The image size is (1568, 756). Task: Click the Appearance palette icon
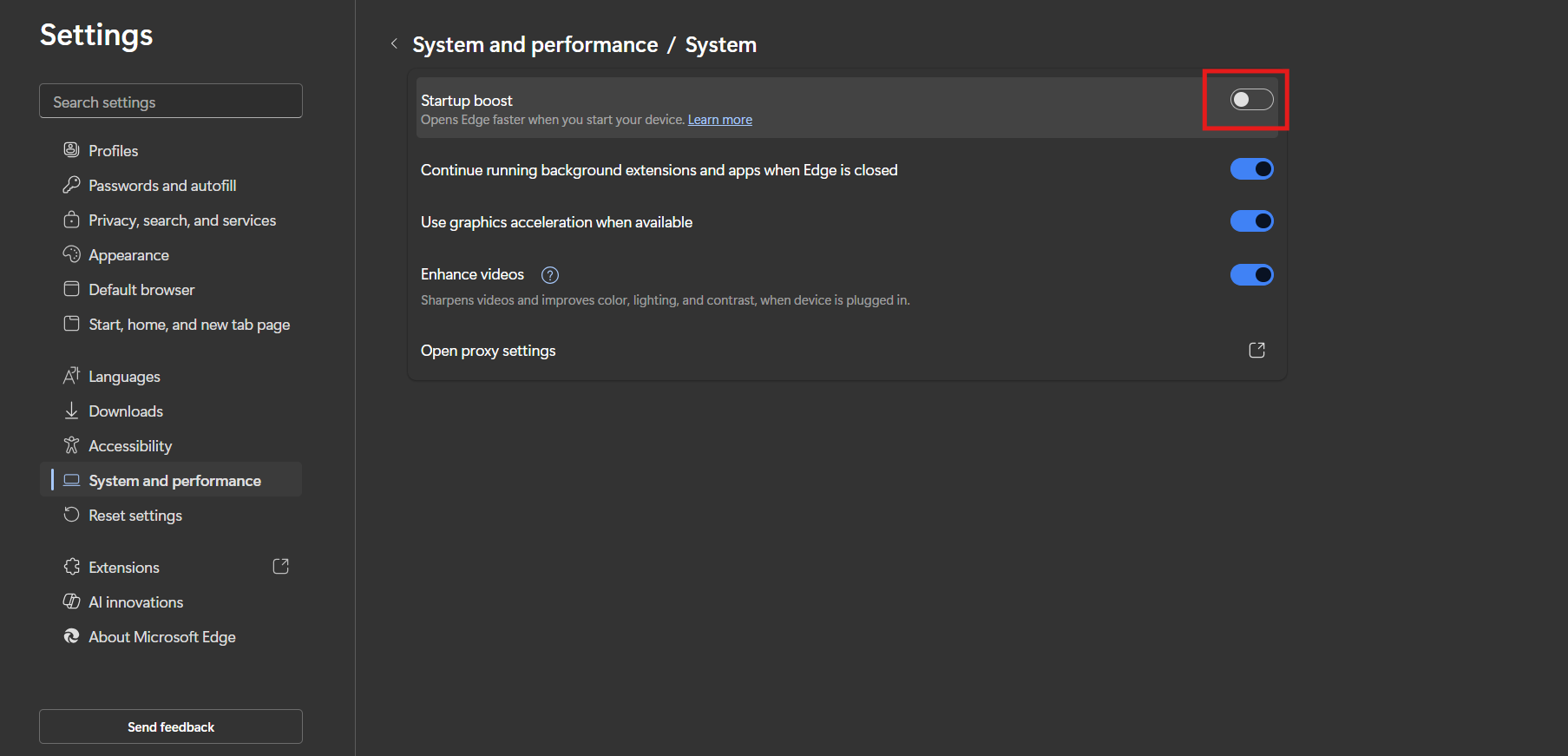[71, 254]
